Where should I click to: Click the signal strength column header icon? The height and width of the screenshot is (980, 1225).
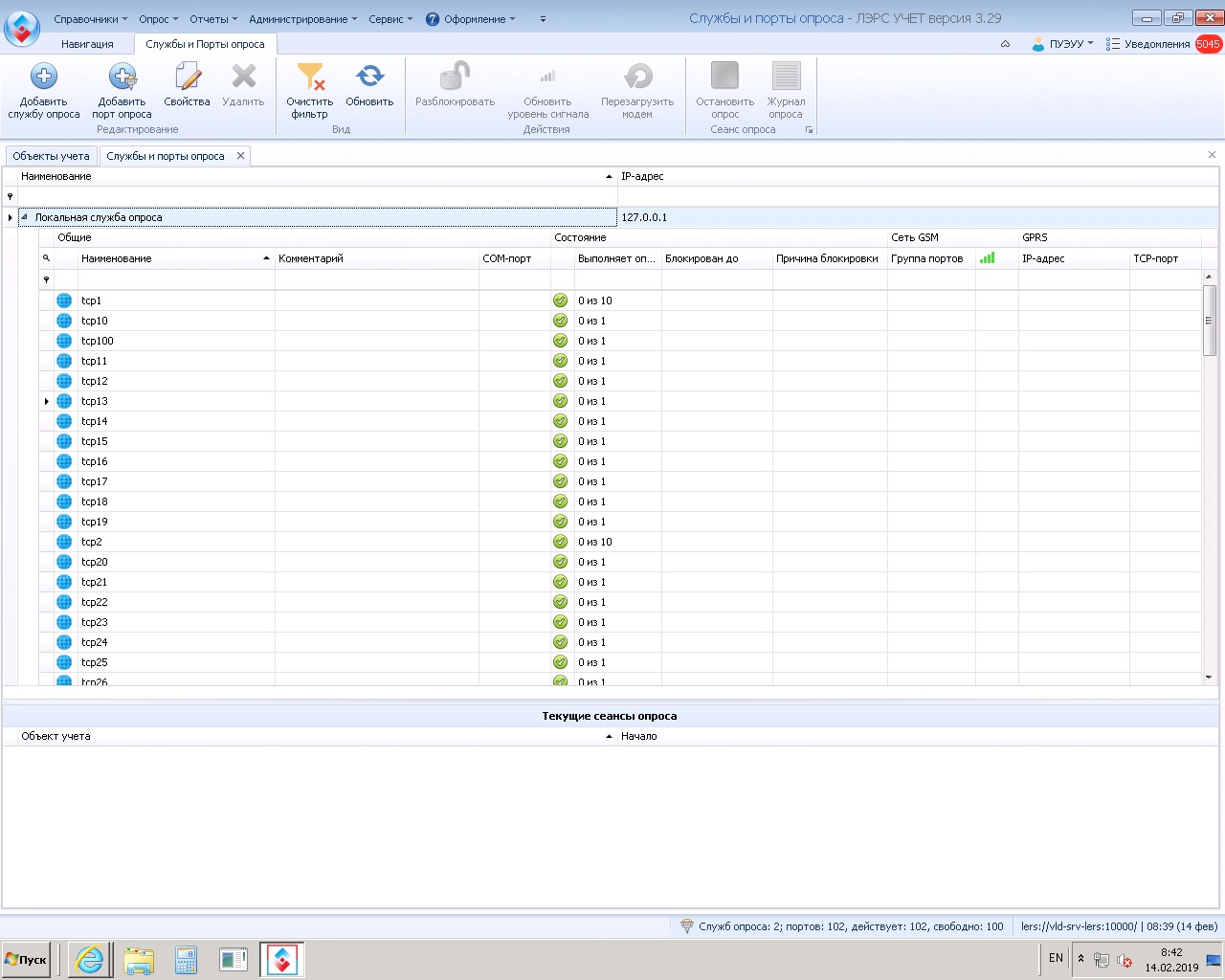point(988,257)
